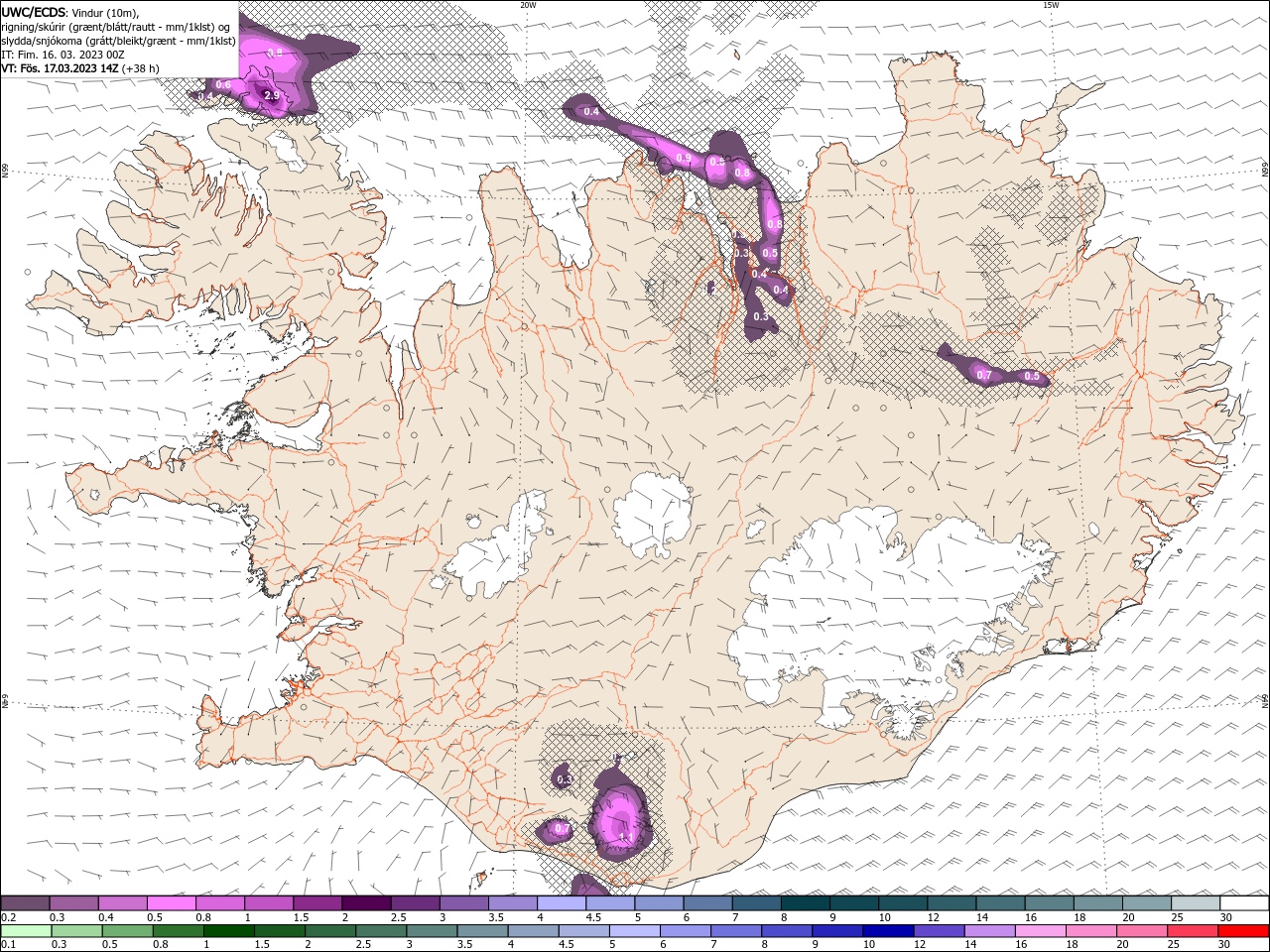Click the 15W longitude label
1270x952 pixels.
tap(1050, 5)
